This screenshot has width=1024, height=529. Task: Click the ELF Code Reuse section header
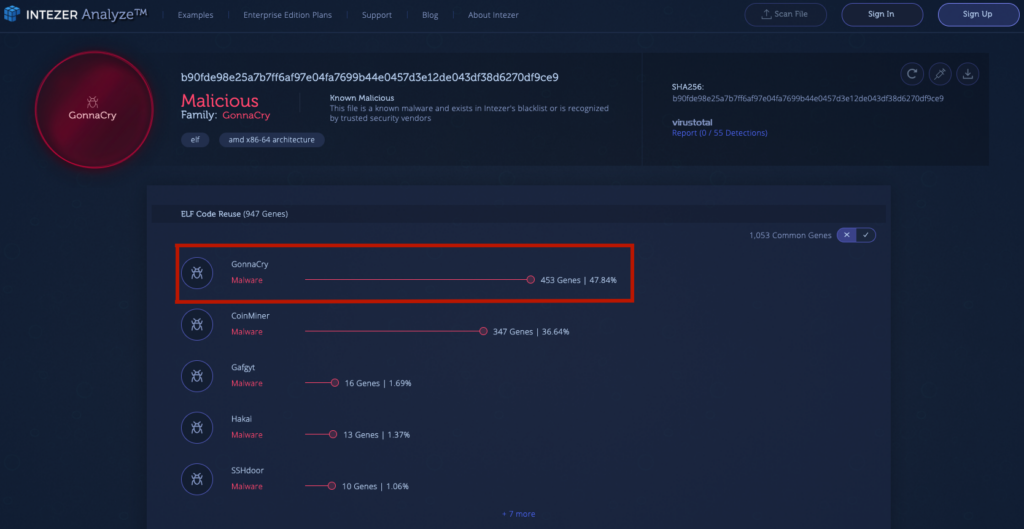pyautogui.click(x=519, y=214)
